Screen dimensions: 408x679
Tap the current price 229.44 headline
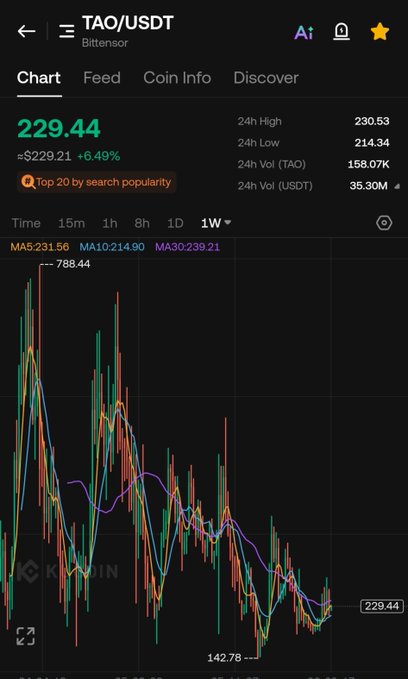59,129
